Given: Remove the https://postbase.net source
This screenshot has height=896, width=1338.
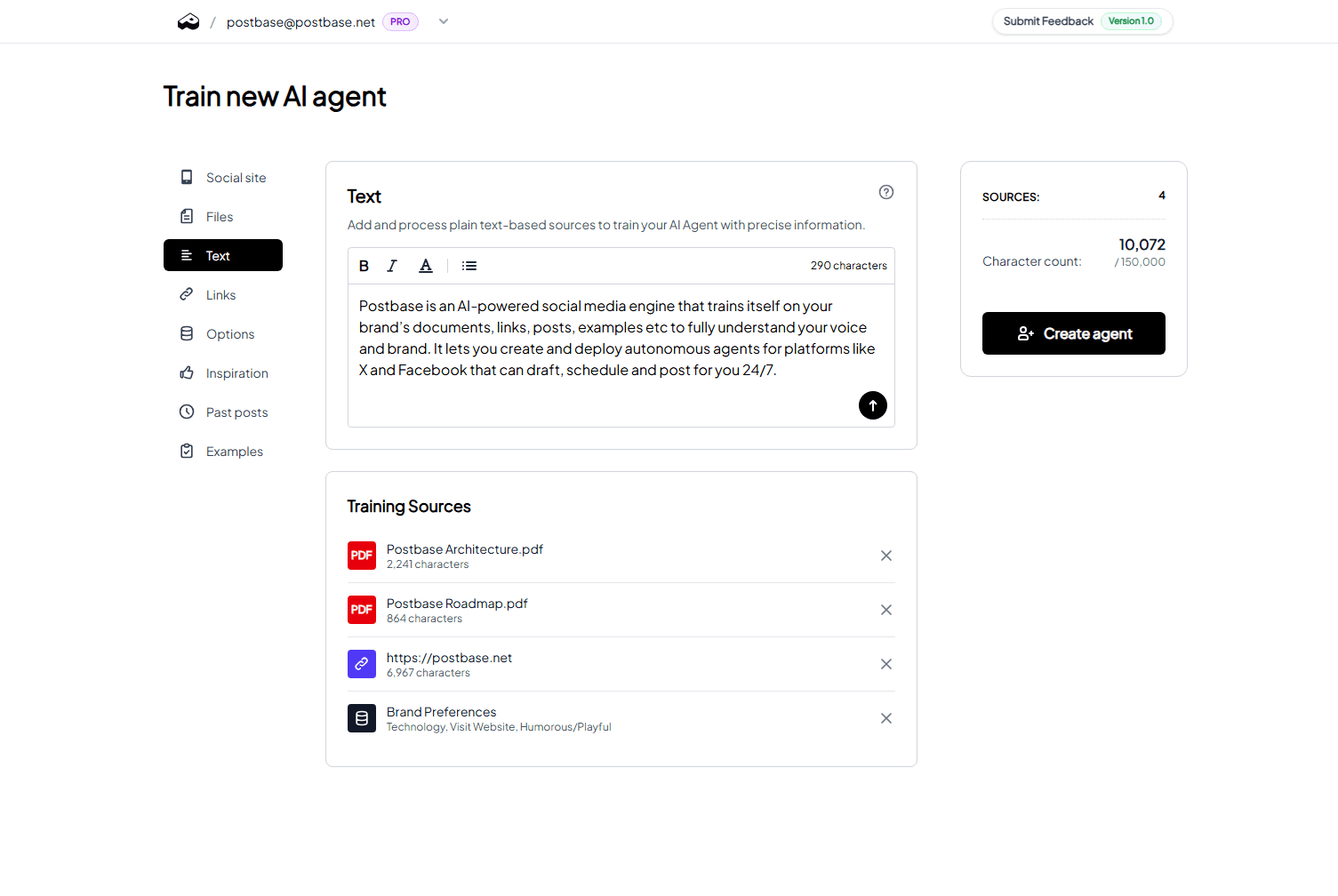Looking at the screenshot, I should 886,664.
